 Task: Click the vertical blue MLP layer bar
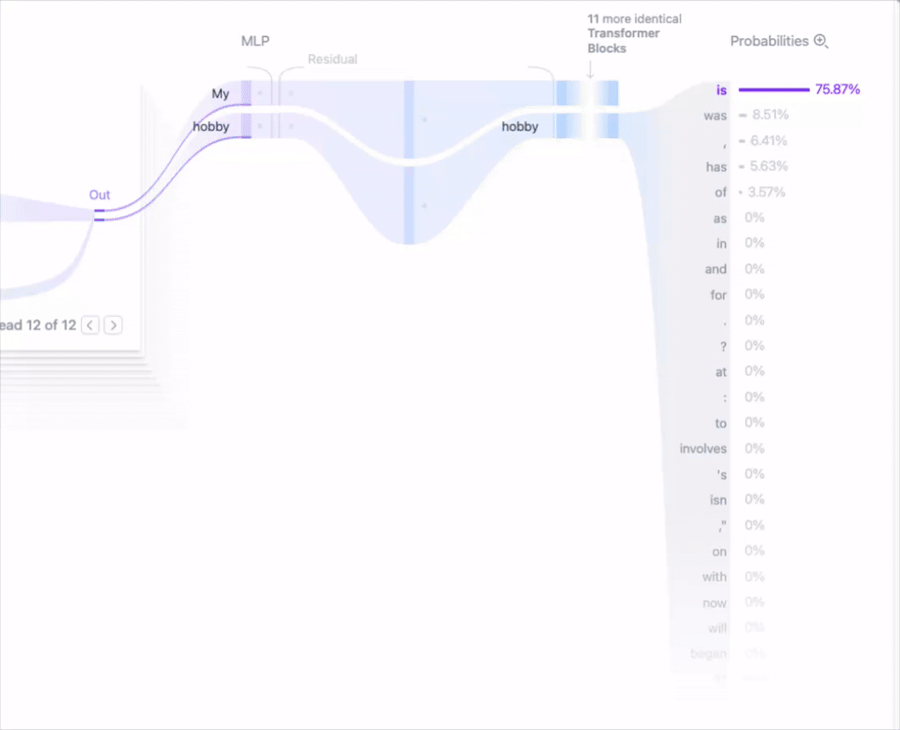point(409,162)
